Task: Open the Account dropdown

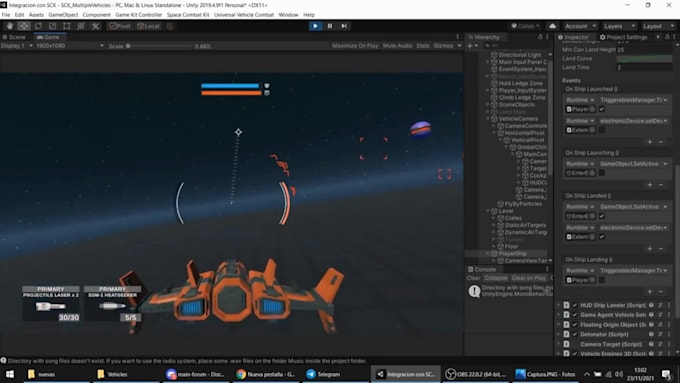Action: (580, 26)
